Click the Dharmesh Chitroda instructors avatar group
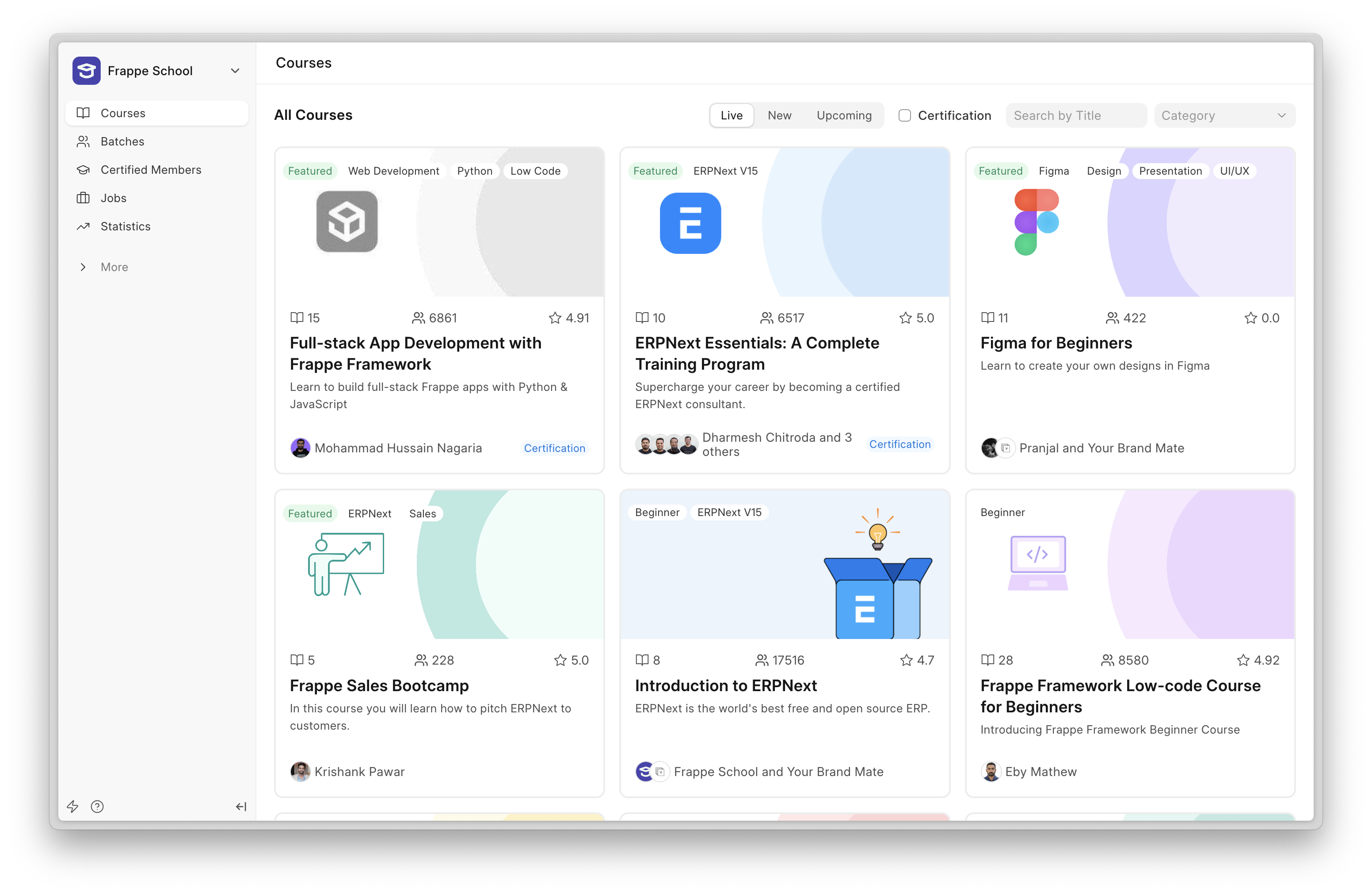Screen dimensions: 1372x895 click(x=667, y=444)
